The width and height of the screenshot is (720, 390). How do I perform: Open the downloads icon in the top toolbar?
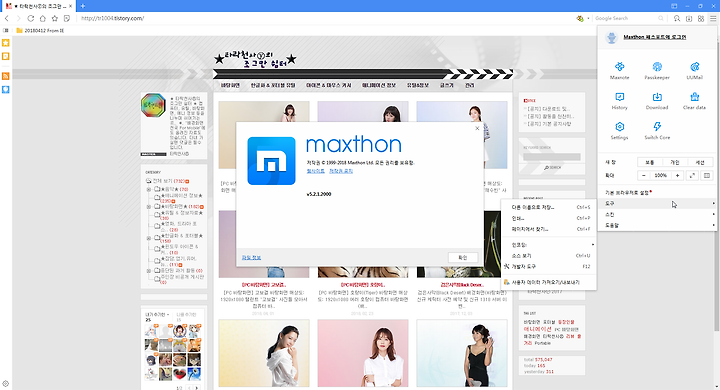(689, 18)
